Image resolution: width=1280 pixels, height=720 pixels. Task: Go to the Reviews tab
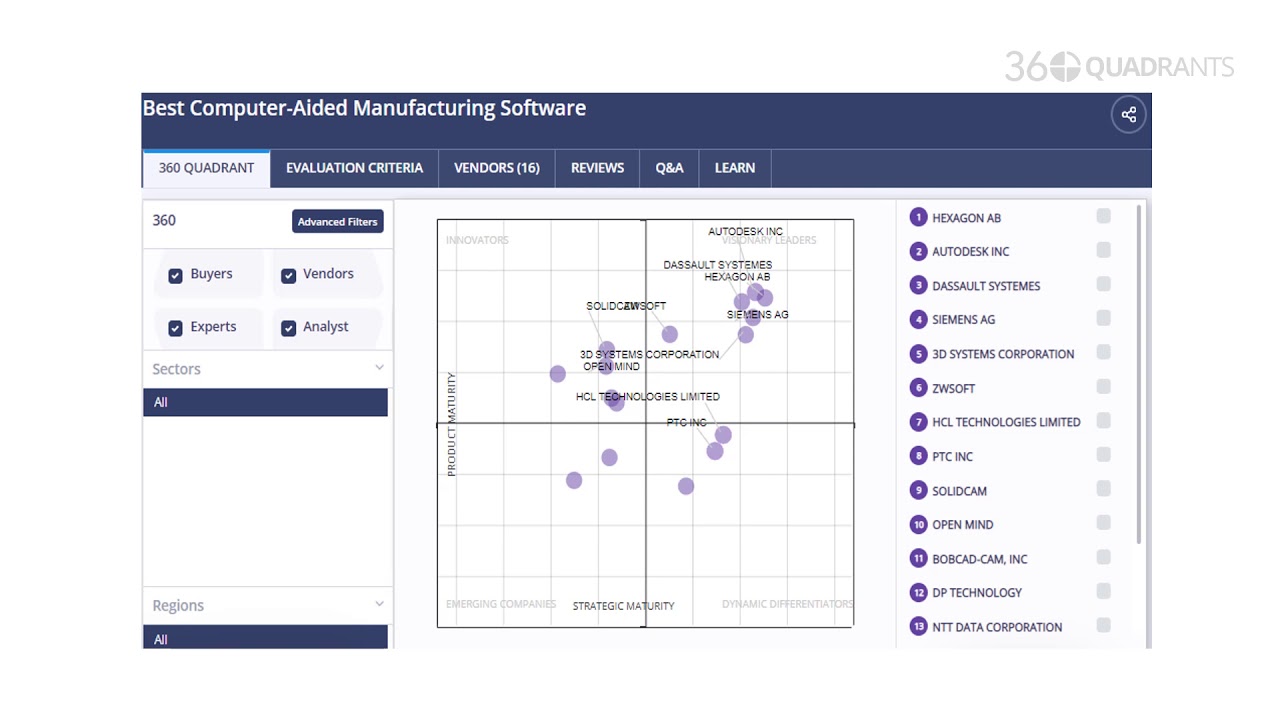point(597,168)
